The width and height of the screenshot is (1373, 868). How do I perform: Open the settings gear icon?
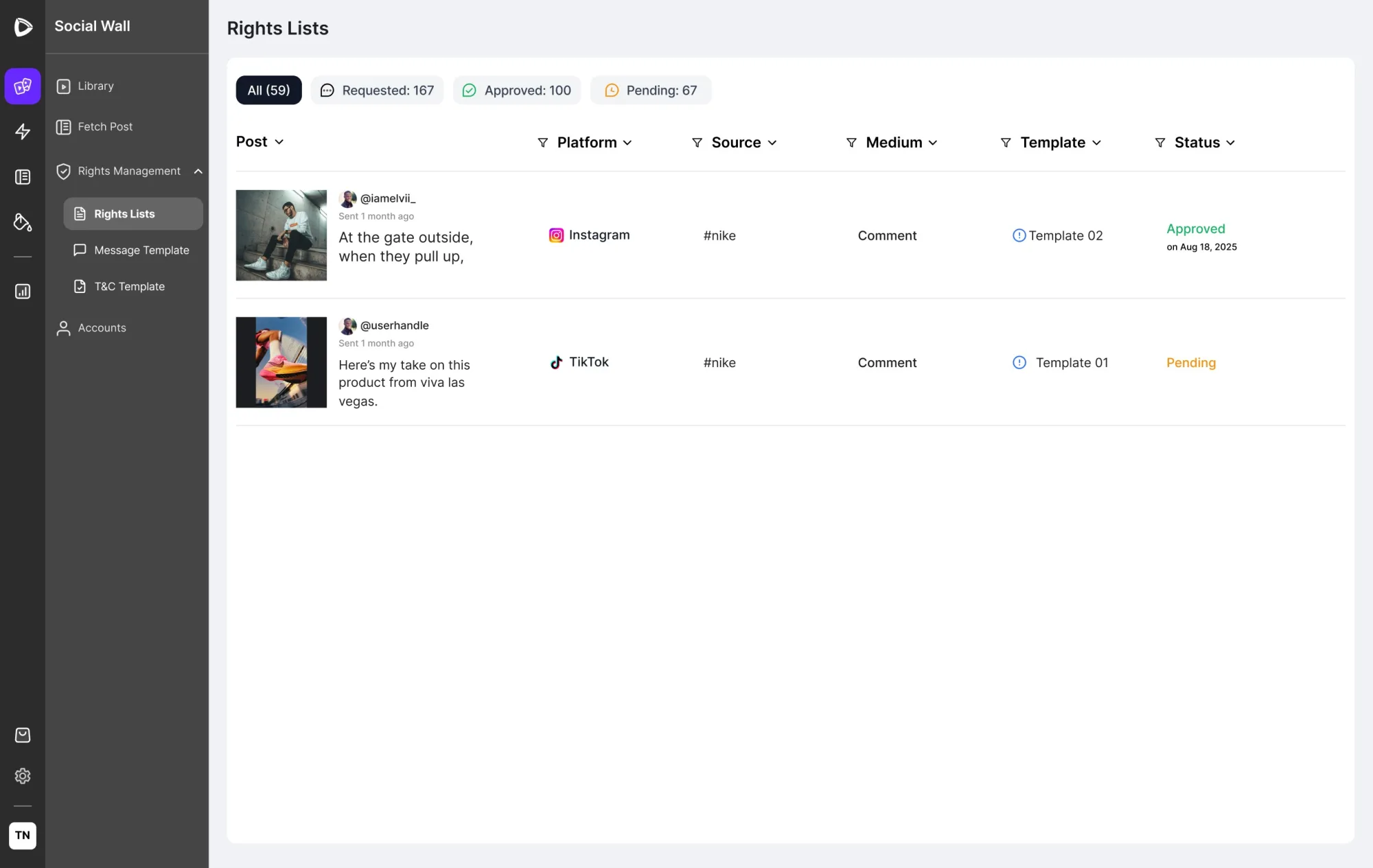click(23, 776)
